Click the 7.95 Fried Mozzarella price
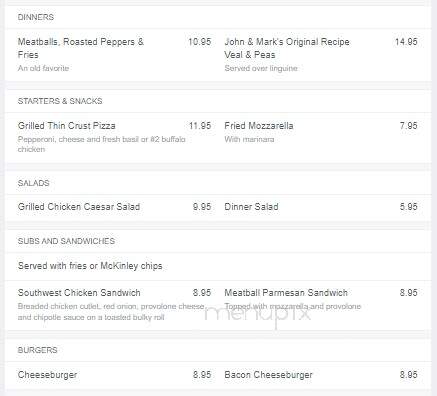Viewport: 437px width, 396px height. [x=408, y=126]
